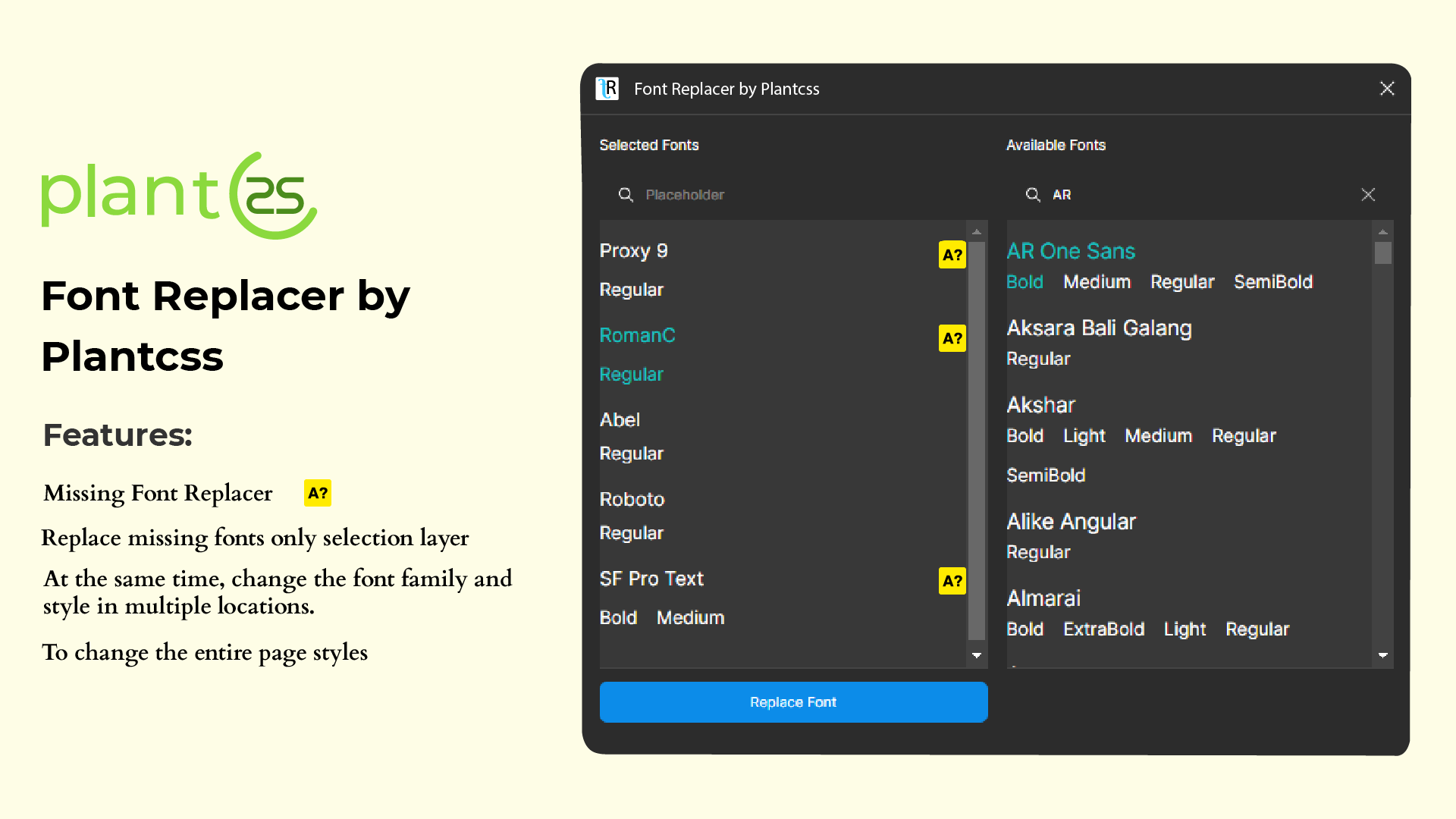This screenshot has width=1456, height=819.
Task: Click down arrow of Selected Fonts scrollbar
Action: [977, 655]
